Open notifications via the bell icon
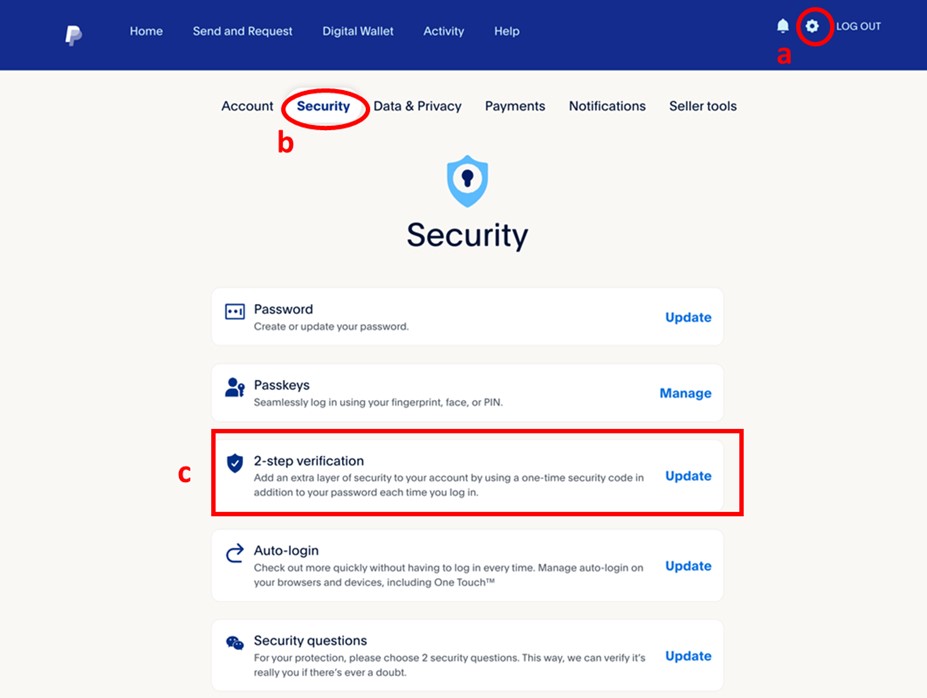927x698 pixels. (x=783, y=26)
